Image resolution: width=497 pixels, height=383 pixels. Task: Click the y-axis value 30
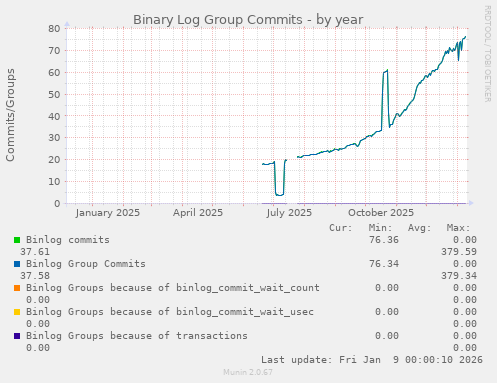(x=54, y=138)
